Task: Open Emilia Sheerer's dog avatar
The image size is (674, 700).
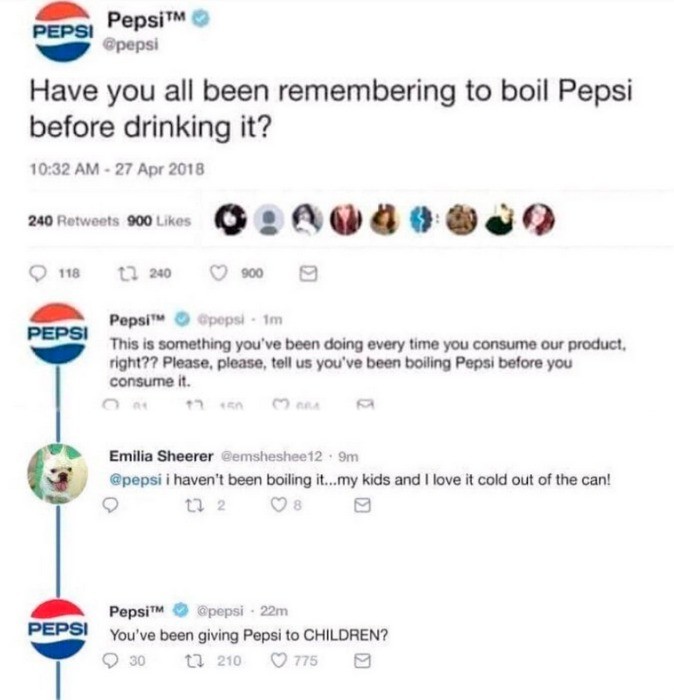Action: click(58, 474)
